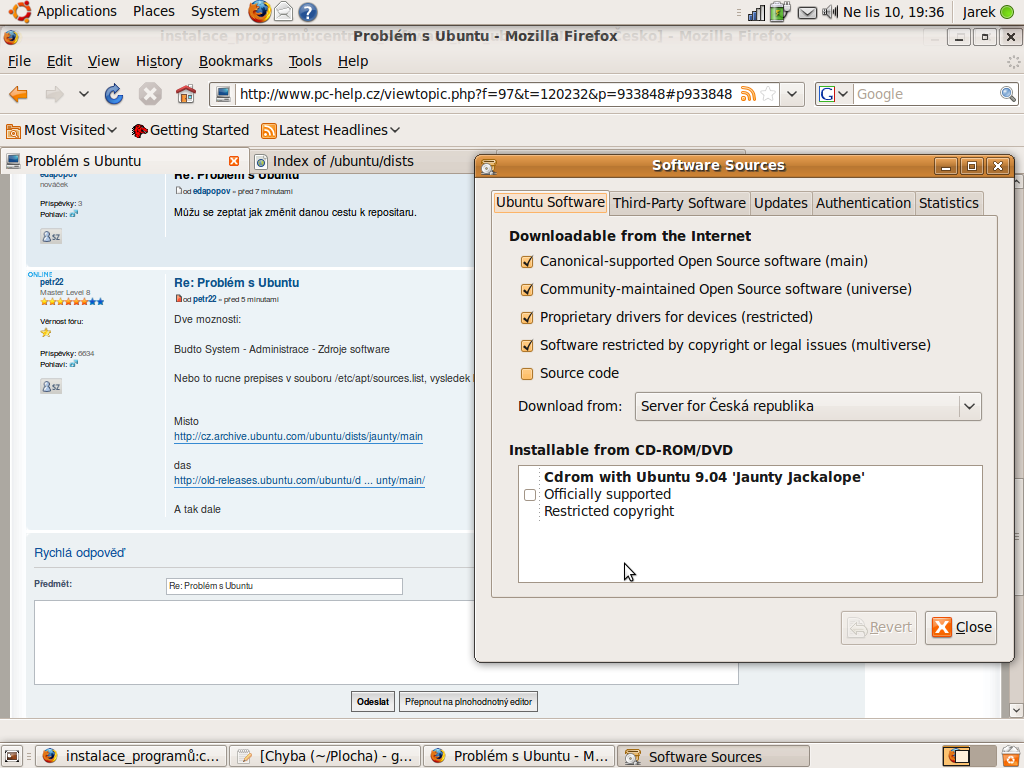1024x768 pixels.
Task: Click the show desktop icon
Action: (x=12, y=756)
